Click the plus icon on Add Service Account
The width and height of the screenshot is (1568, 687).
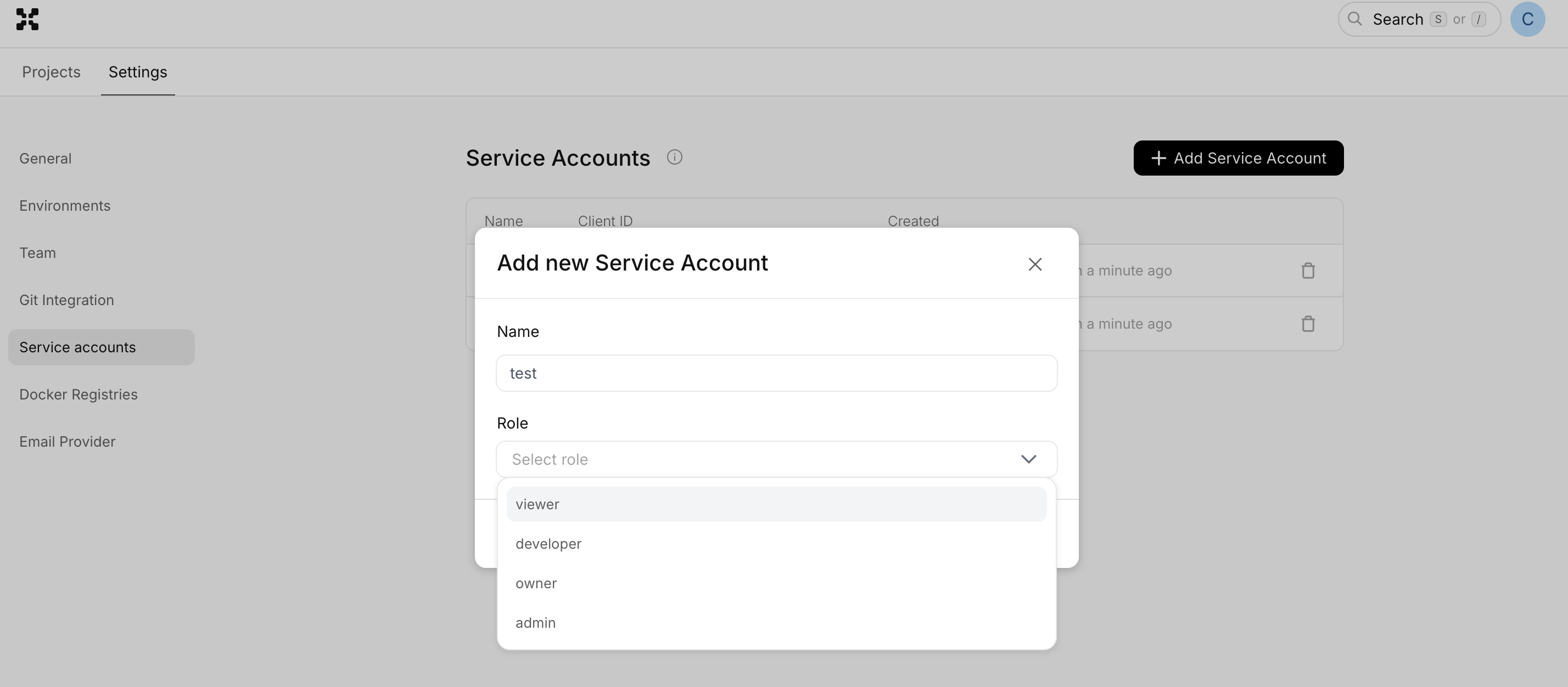coord(1158,158)
